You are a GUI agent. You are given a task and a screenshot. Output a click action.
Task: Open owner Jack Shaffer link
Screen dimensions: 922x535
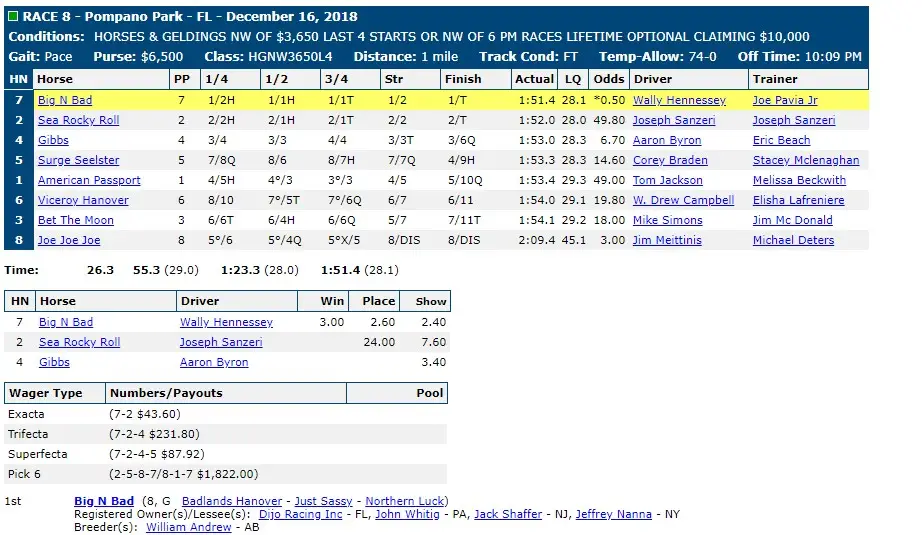pos(508,514)
